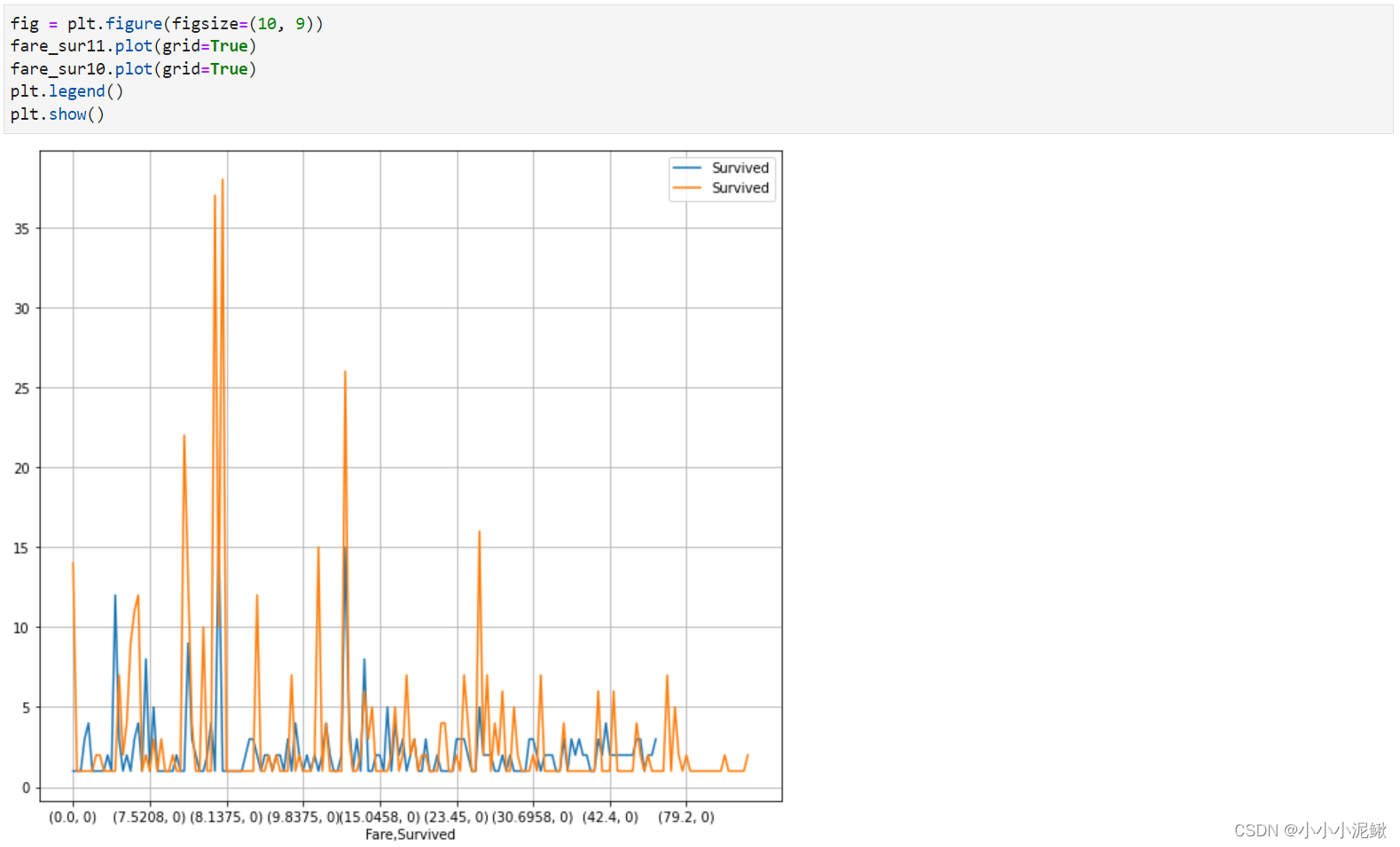
Task: Click the y-axis tick label '35'
Action: [21, 229]
